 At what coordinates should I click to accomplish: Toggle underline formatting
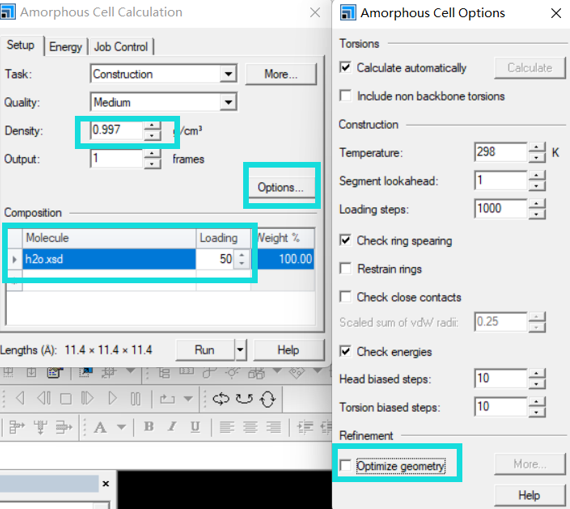[195, 427]
